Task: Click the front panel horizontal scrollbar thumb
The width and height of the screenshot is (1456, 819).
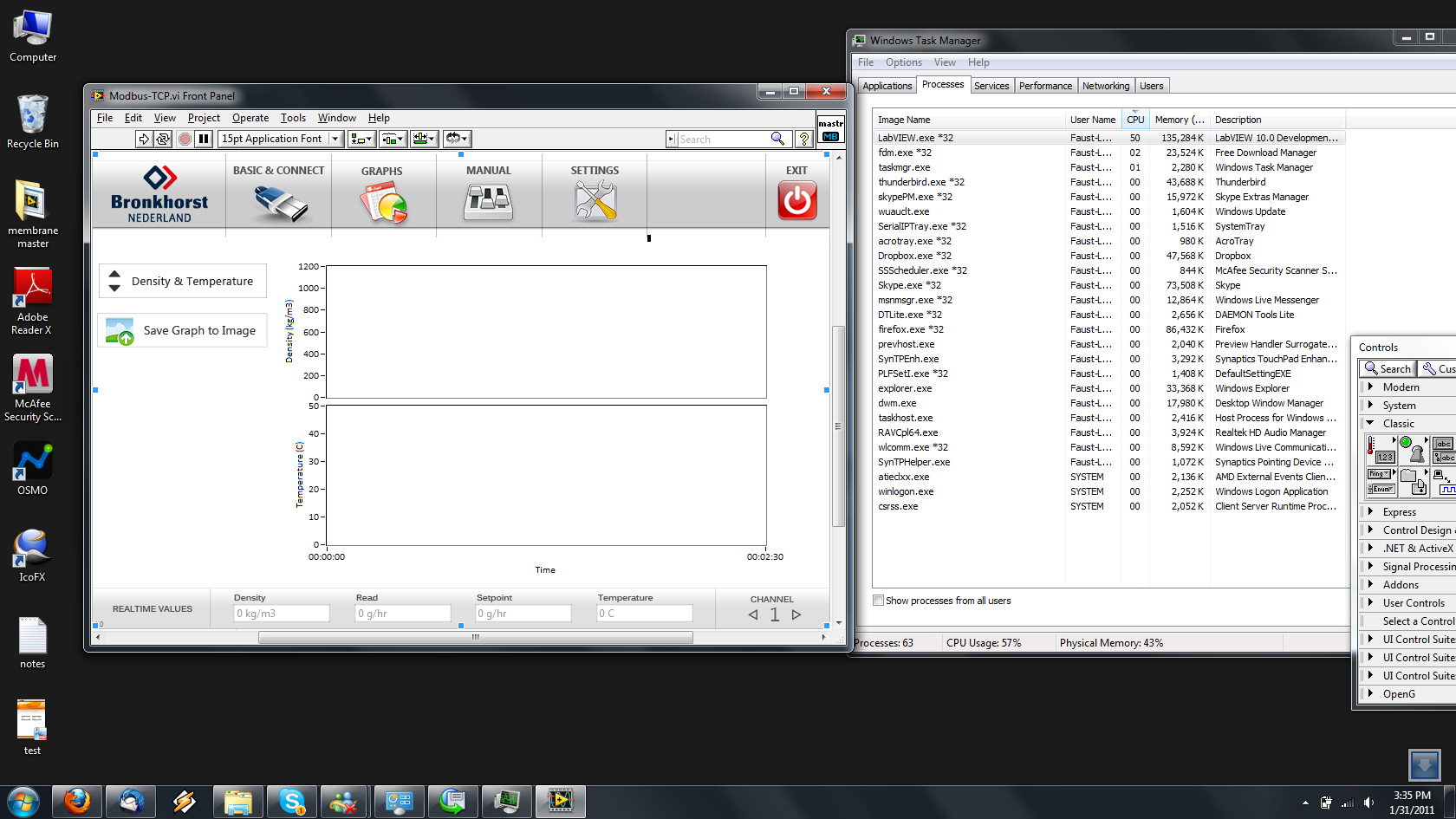Action: coord(475,637)
